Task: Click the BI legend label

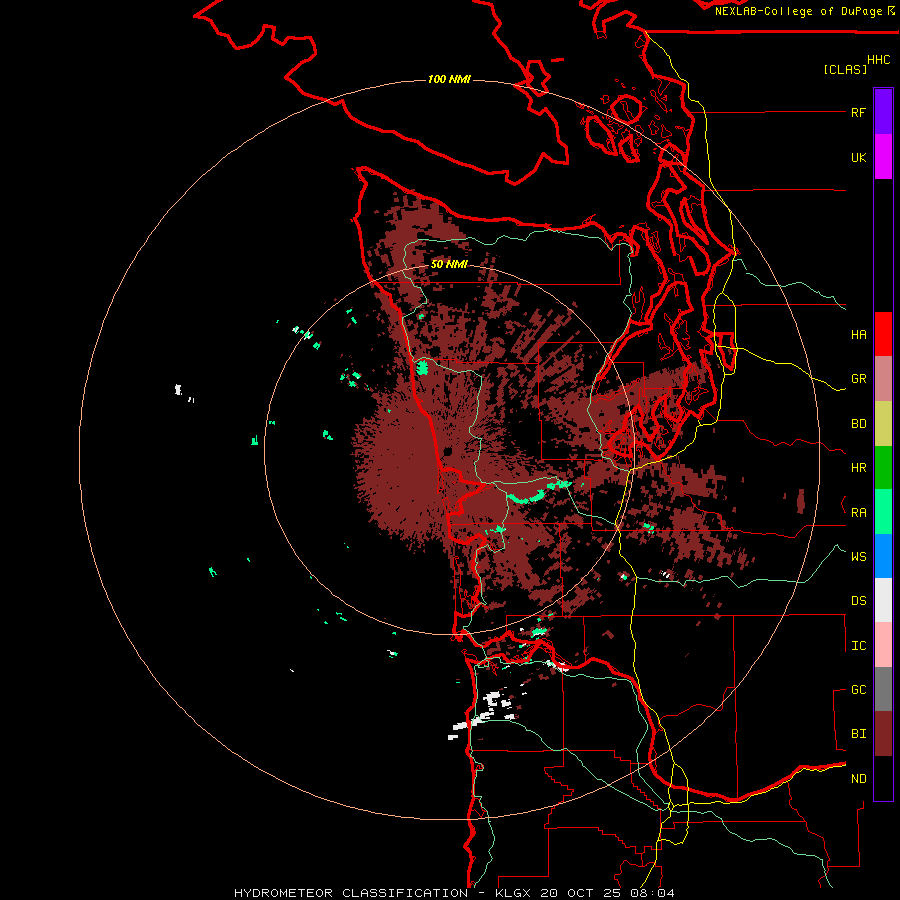Action: pyautogui.click(x=858, y=734)
